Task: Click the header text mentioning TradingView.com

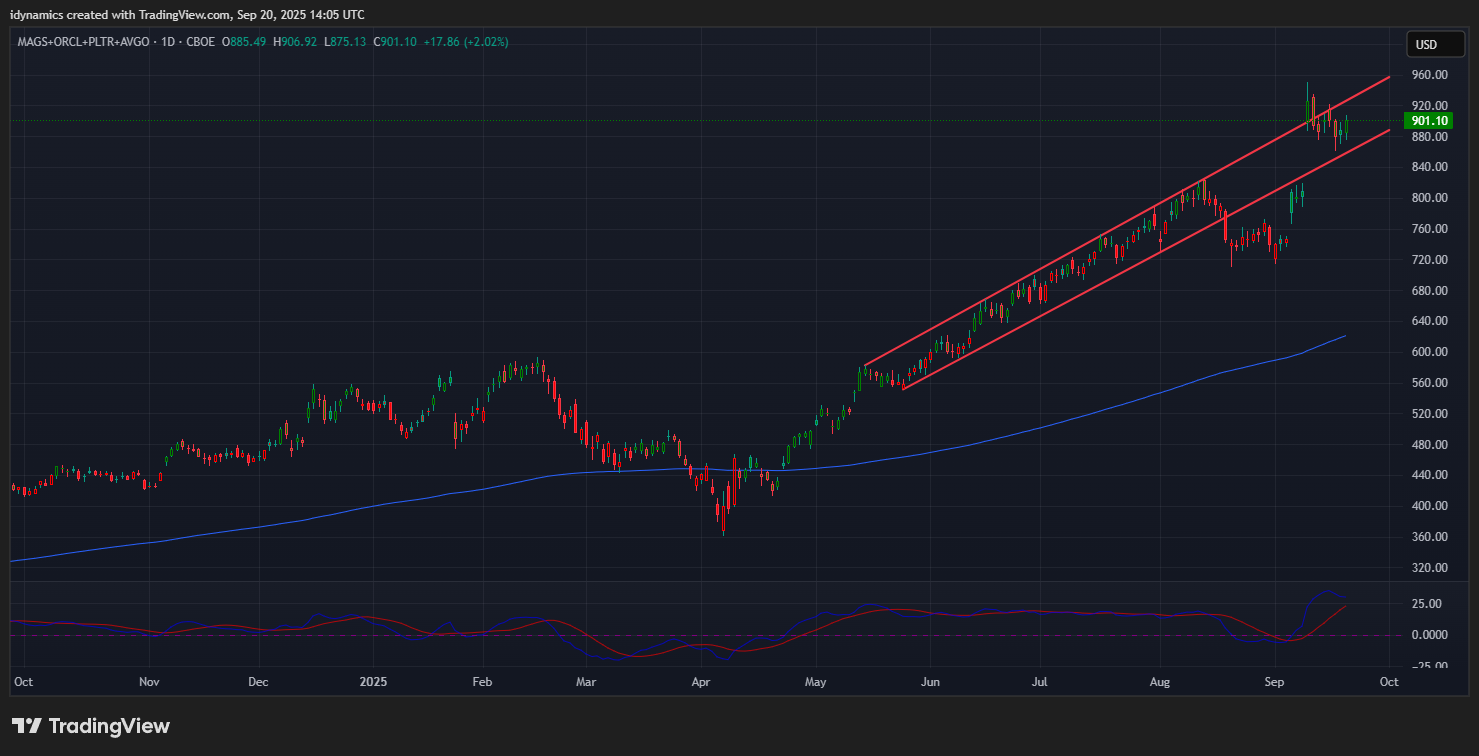Action: [x=188, y=14]
